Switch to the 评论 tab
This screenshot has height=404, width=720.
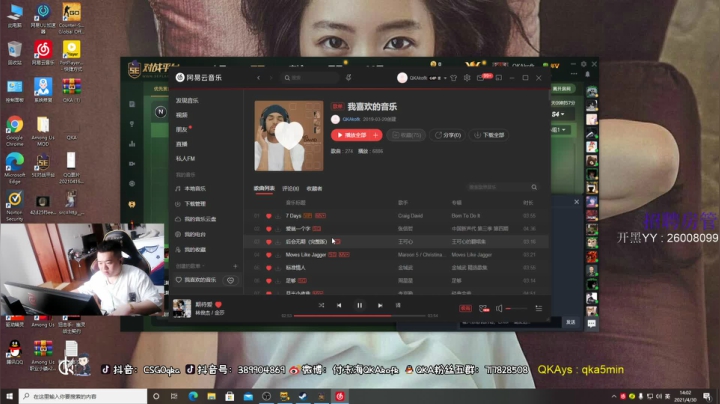click(290, 188)
